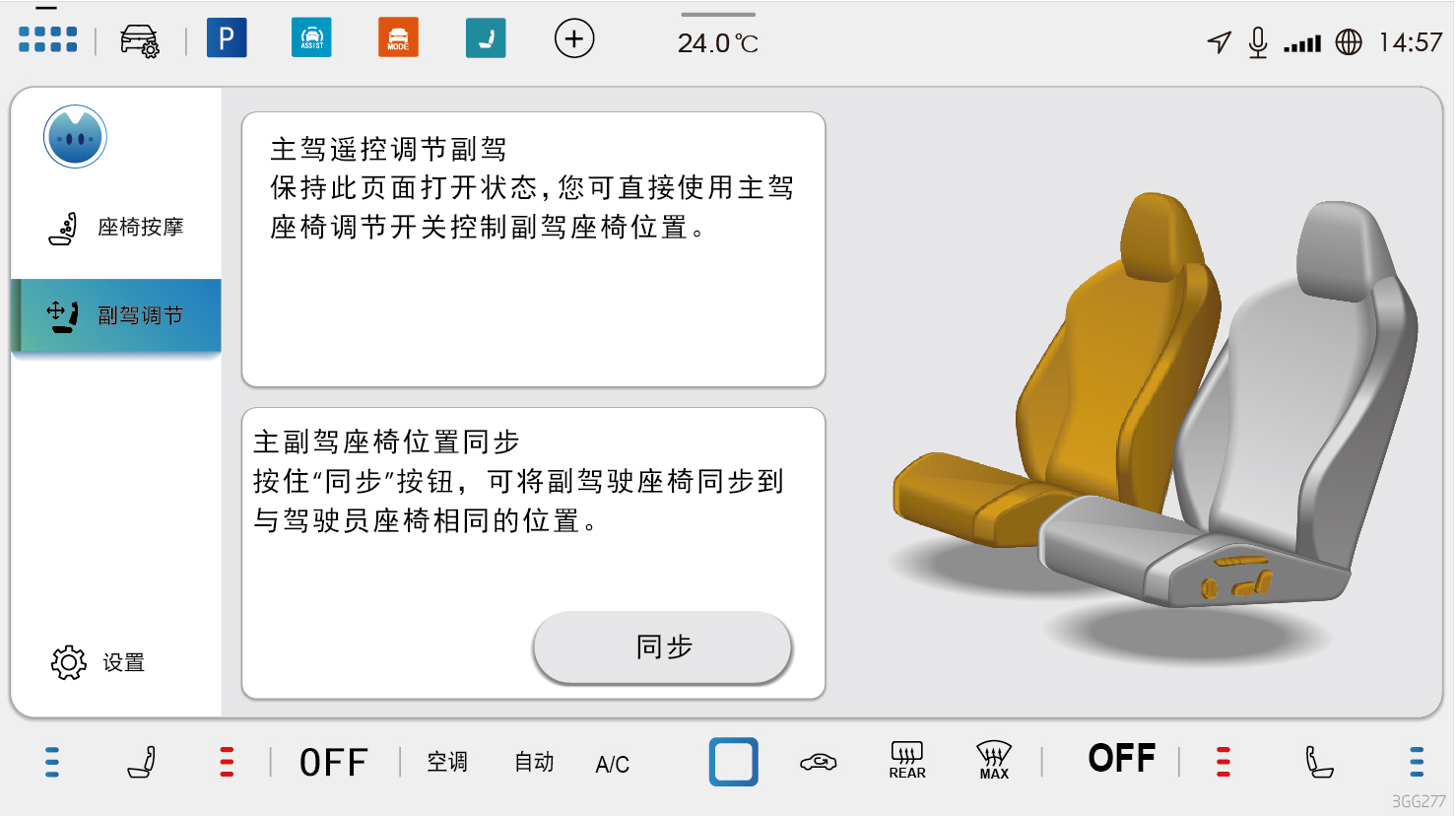Toggle the 空调 air conditioning

(x=447, y=762)
